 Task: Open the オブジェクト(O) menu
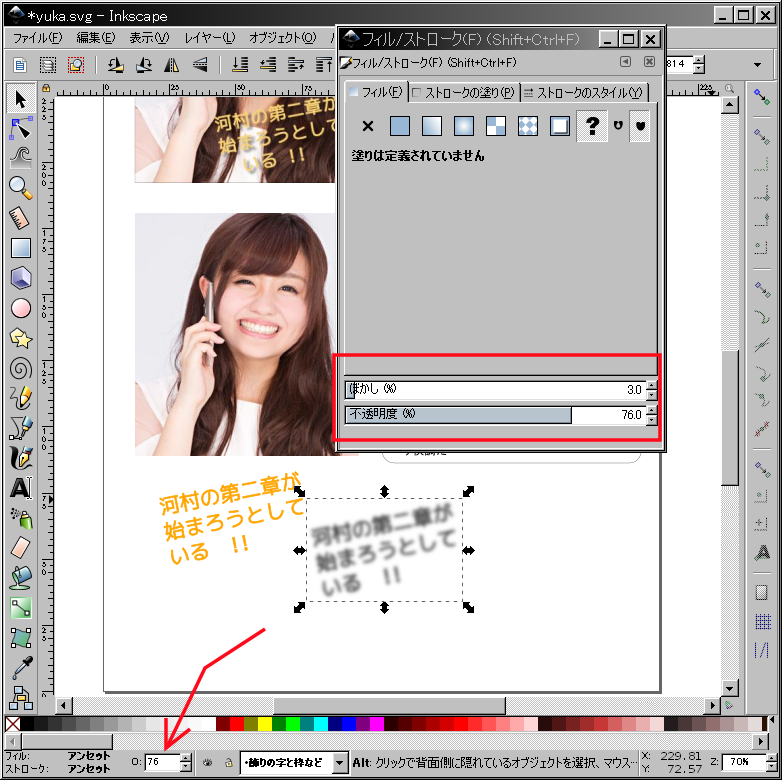point(283,38)
